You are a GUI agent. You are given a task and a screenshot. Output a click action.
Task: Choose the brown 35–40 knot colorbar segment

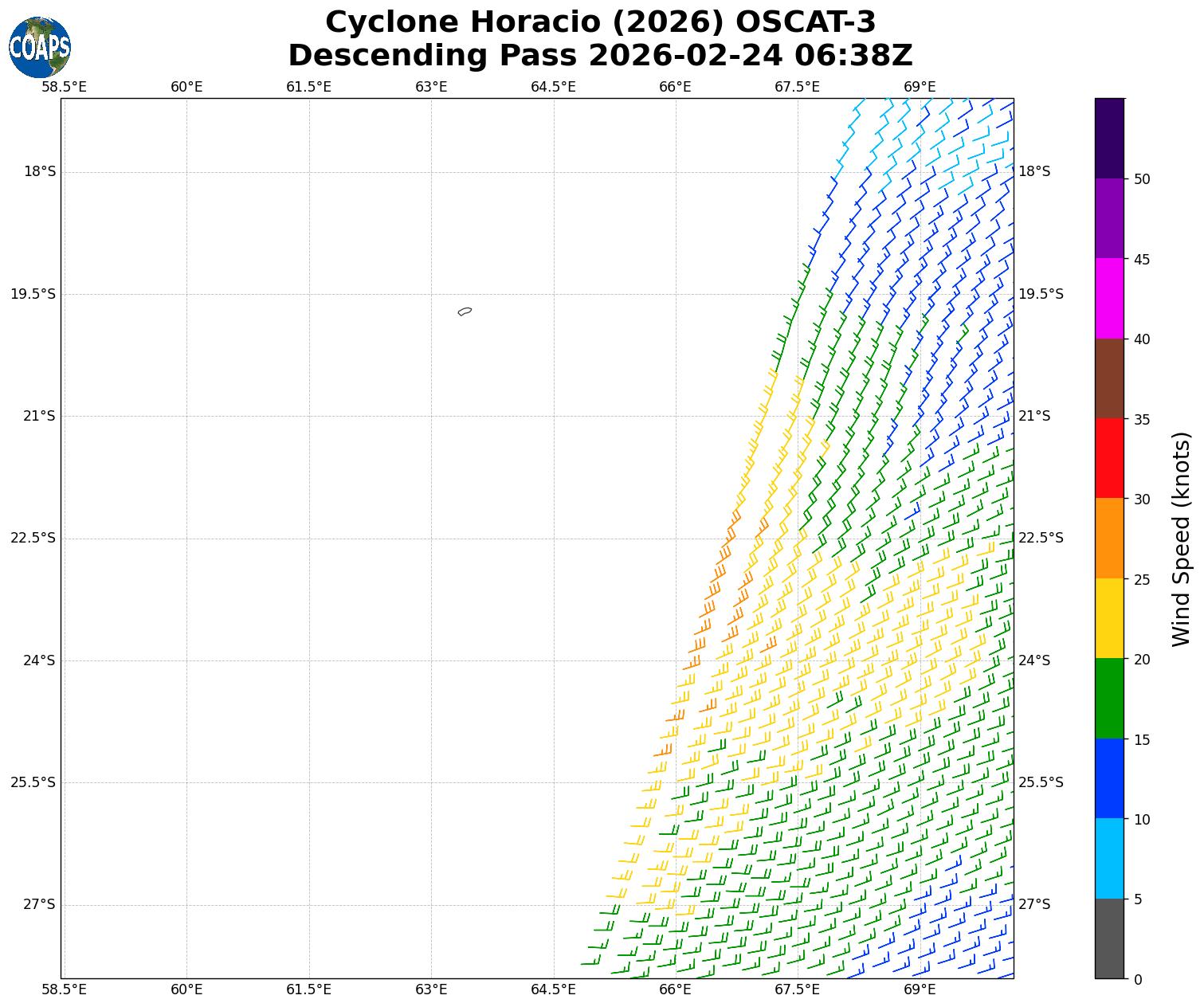tap(1109, 378)
